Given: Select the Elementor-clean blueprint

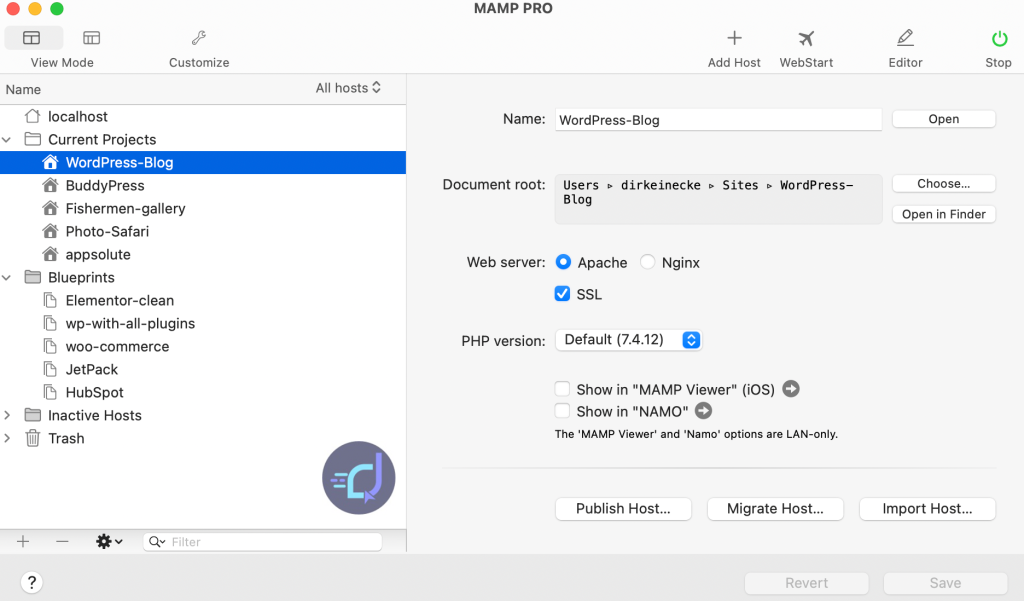Looking at the screenshot, I should 203,300.
